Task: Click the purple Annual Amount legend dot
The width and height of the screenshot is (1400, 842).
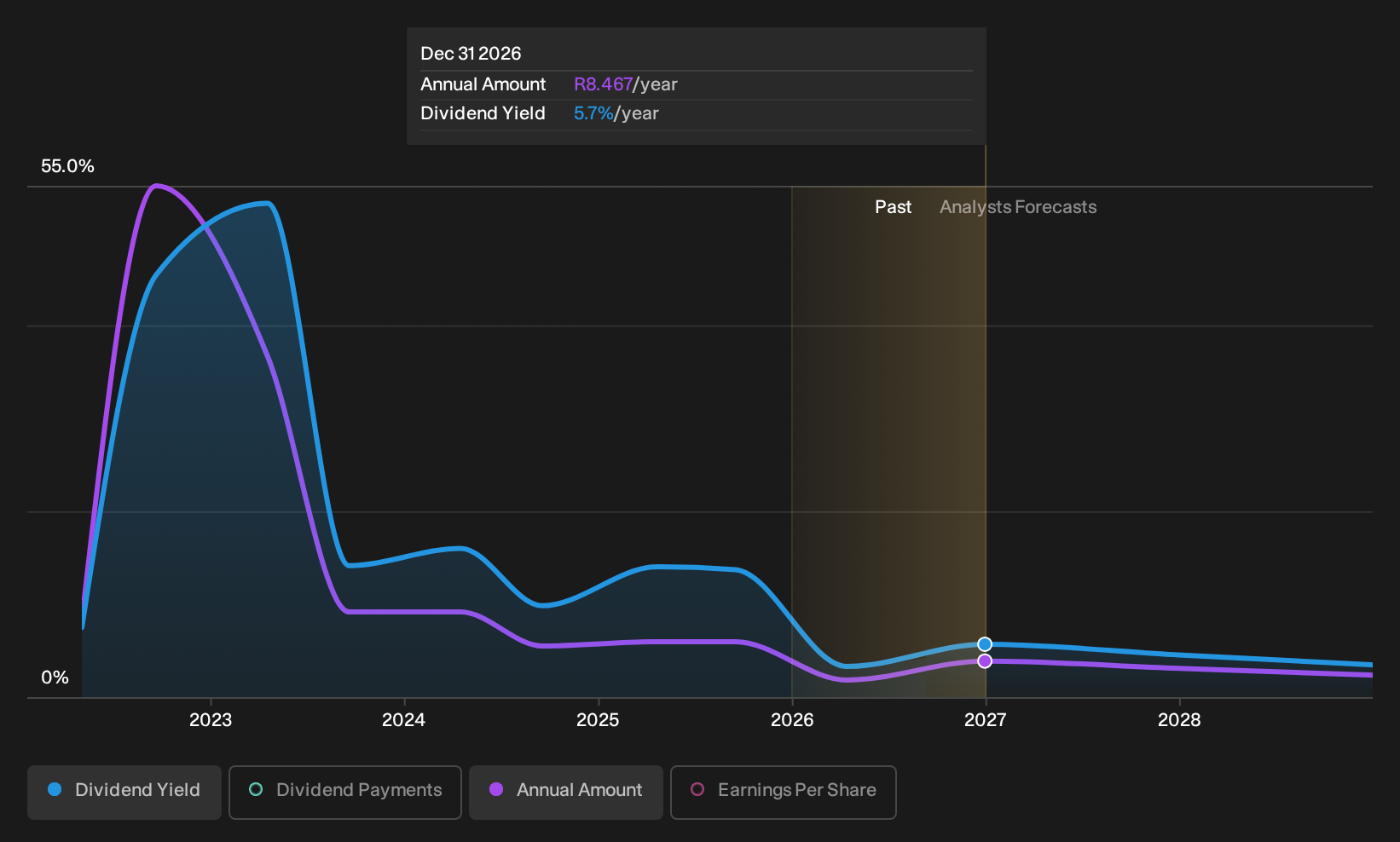Action: (x=496, y=790)
